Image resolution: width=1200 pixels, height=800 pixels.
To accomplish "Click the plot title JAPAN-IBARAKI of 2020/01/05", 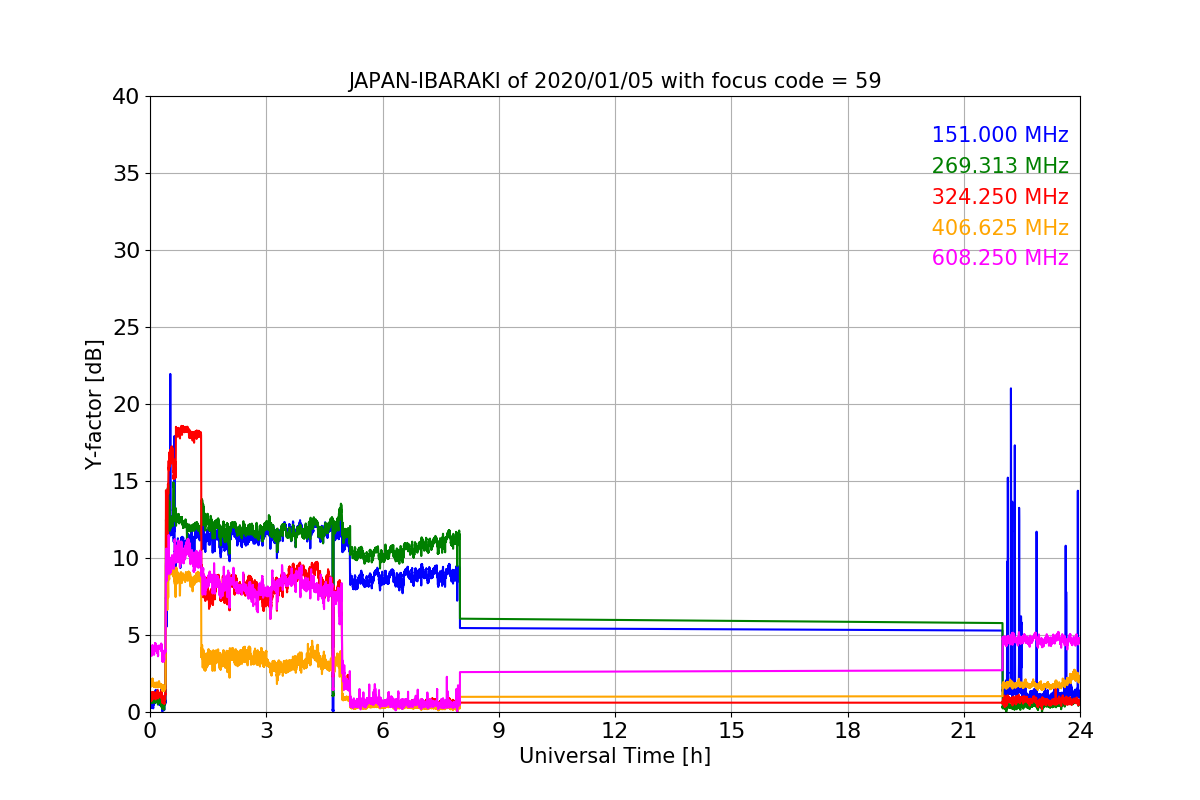I will click(615, 81).
